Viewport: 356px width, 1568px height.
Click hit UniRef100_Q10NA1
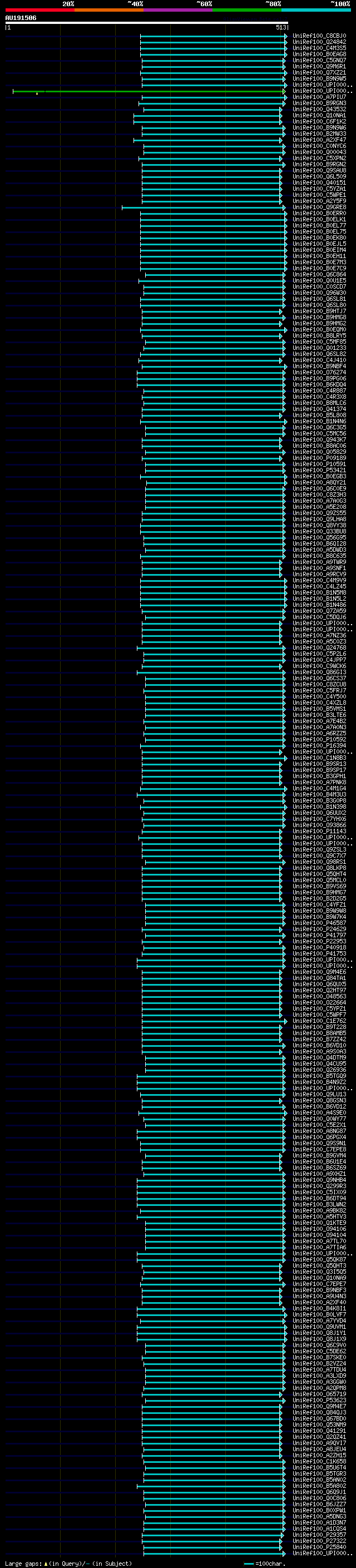(319, 116)
